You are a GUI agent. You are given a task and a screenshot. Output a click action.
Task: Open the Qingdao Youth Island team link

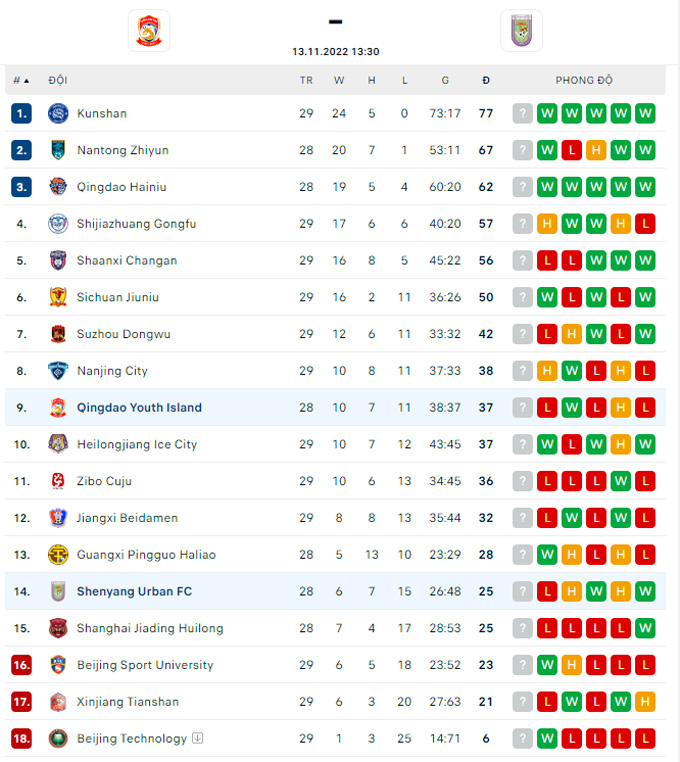139,407
